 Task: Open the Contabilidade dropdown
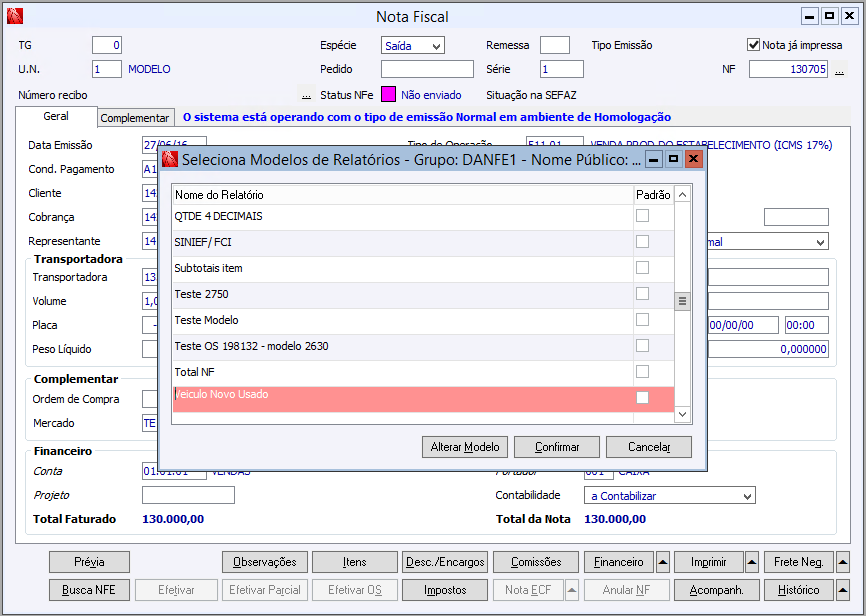tap(669, 496)
